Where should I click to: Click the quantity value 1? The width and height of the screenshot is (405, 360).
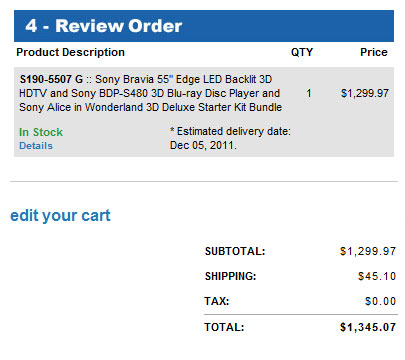(x=309, y=93)
